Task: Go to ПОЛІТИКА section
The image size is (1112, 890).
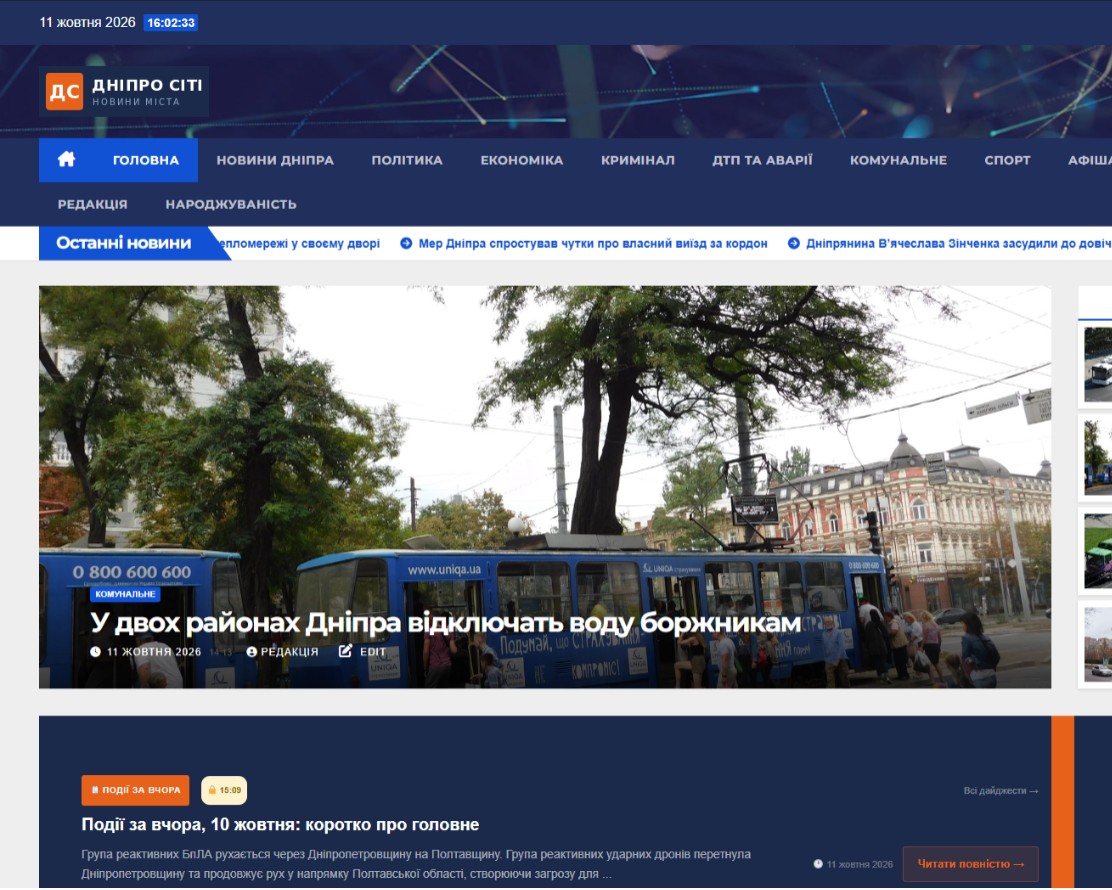Action: 407,160
